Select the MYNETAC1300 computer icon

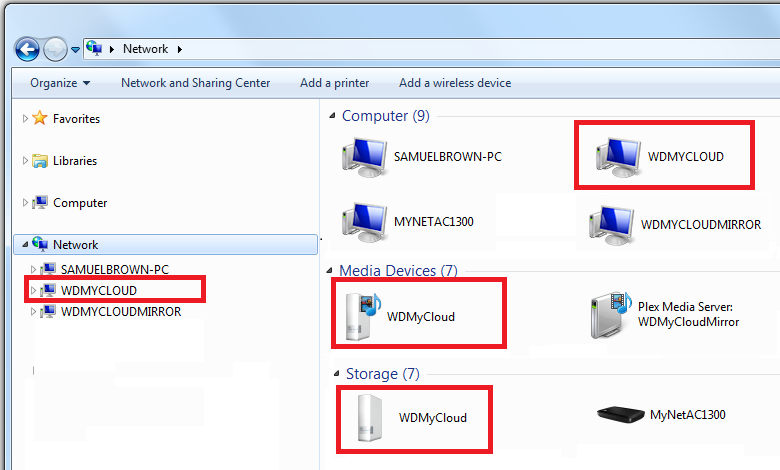(365, 222)
